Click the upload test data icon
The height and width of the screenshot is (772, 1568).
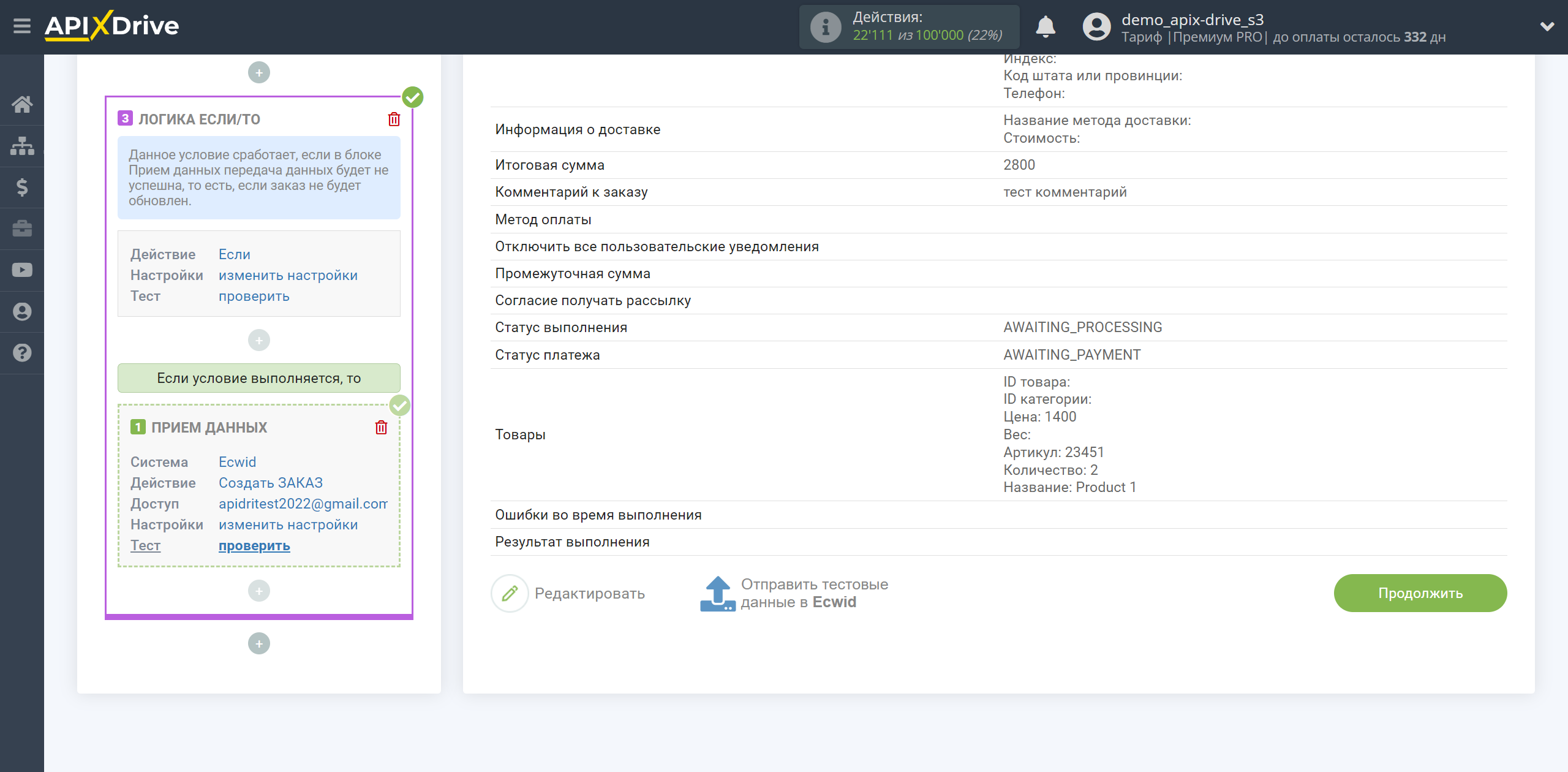tap(717, 593)
